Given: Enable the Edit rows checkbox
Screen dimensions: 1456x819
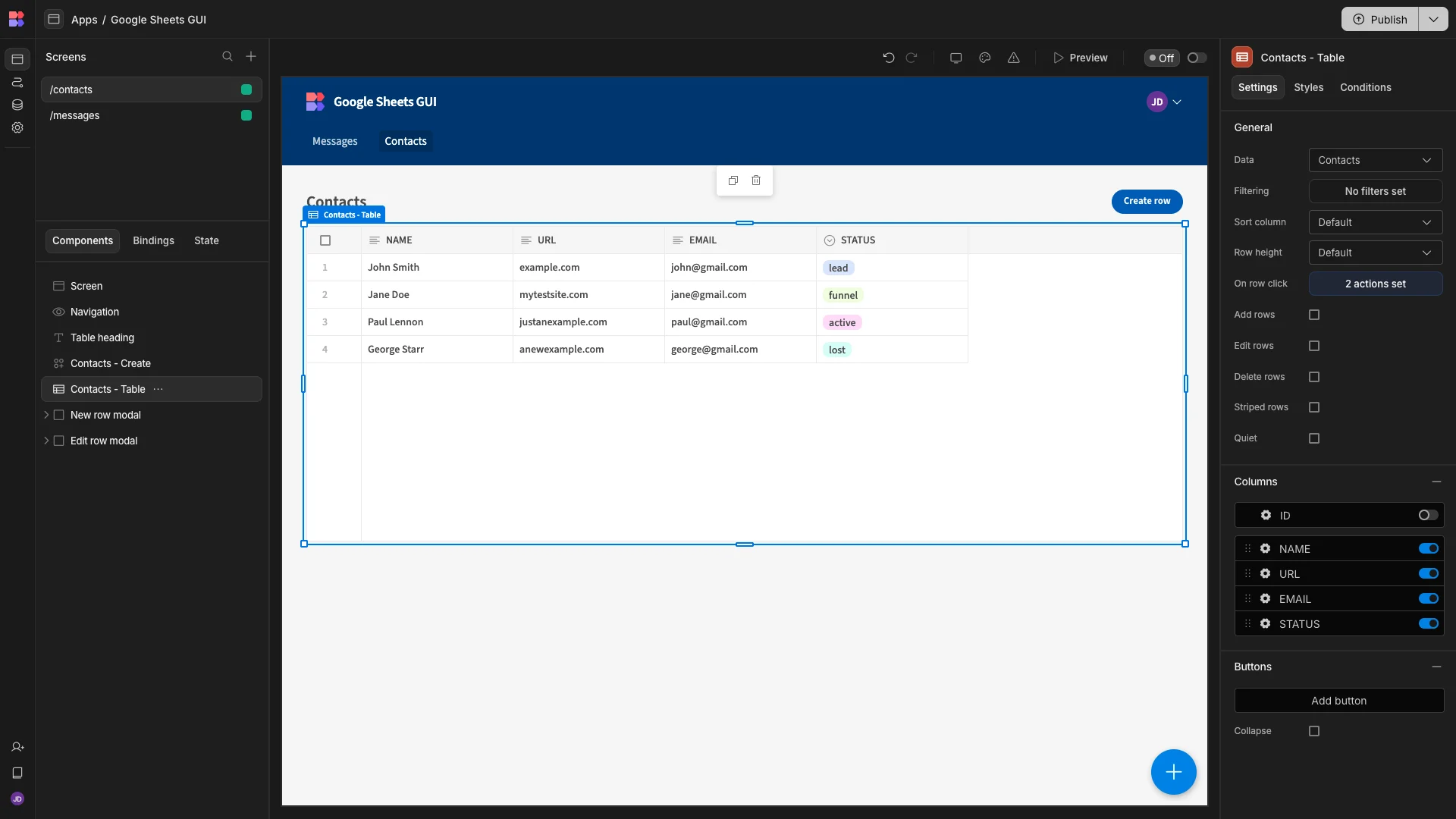Looking at the screenshot, I should click(1314, 346).
